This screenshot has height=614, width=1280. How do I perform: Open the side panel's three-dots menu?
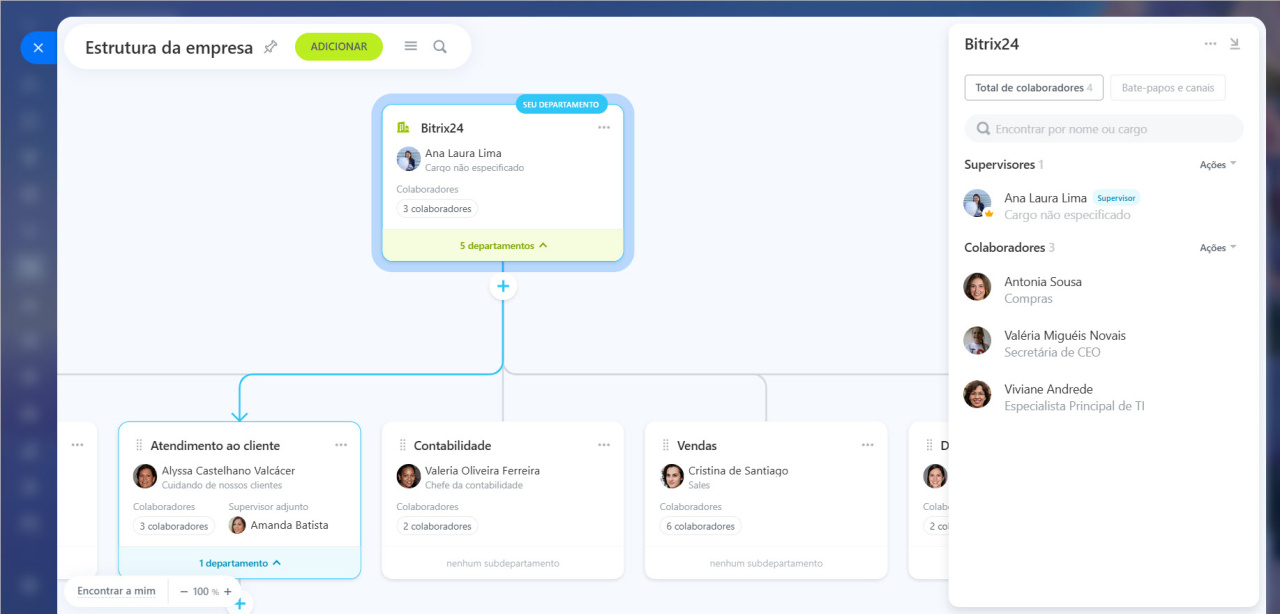pos(1210,44)
